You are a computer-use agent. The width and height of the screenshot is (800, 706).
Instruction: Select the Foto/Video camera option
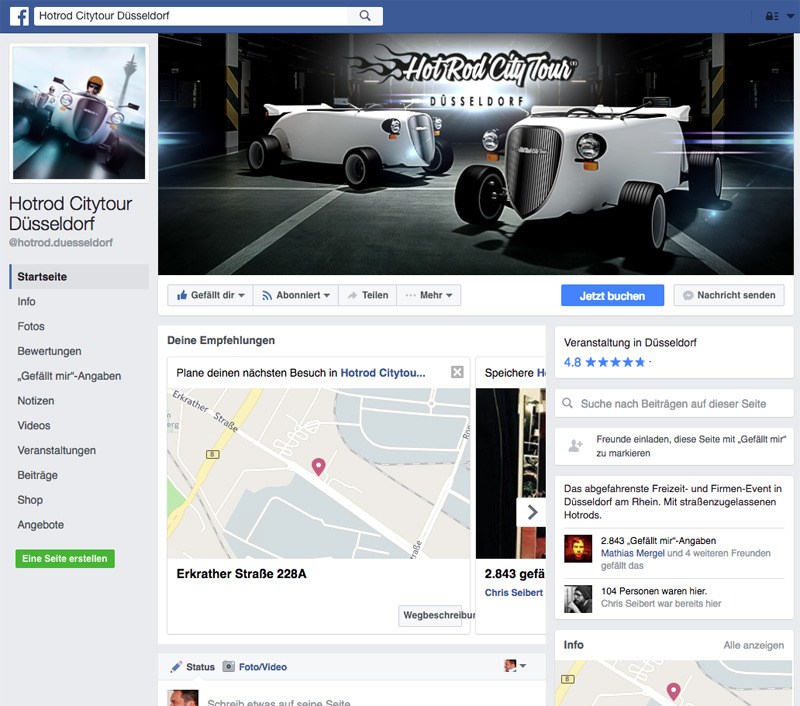point(255,667)
